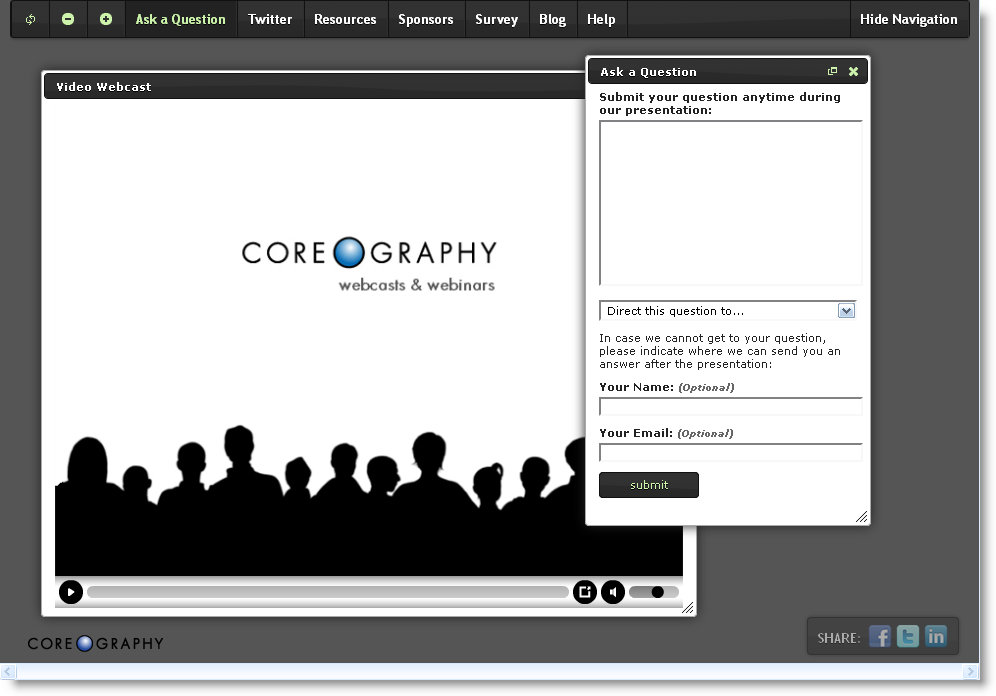Open the Sponsors menu
Screen dimensions: 996x696
426,19
